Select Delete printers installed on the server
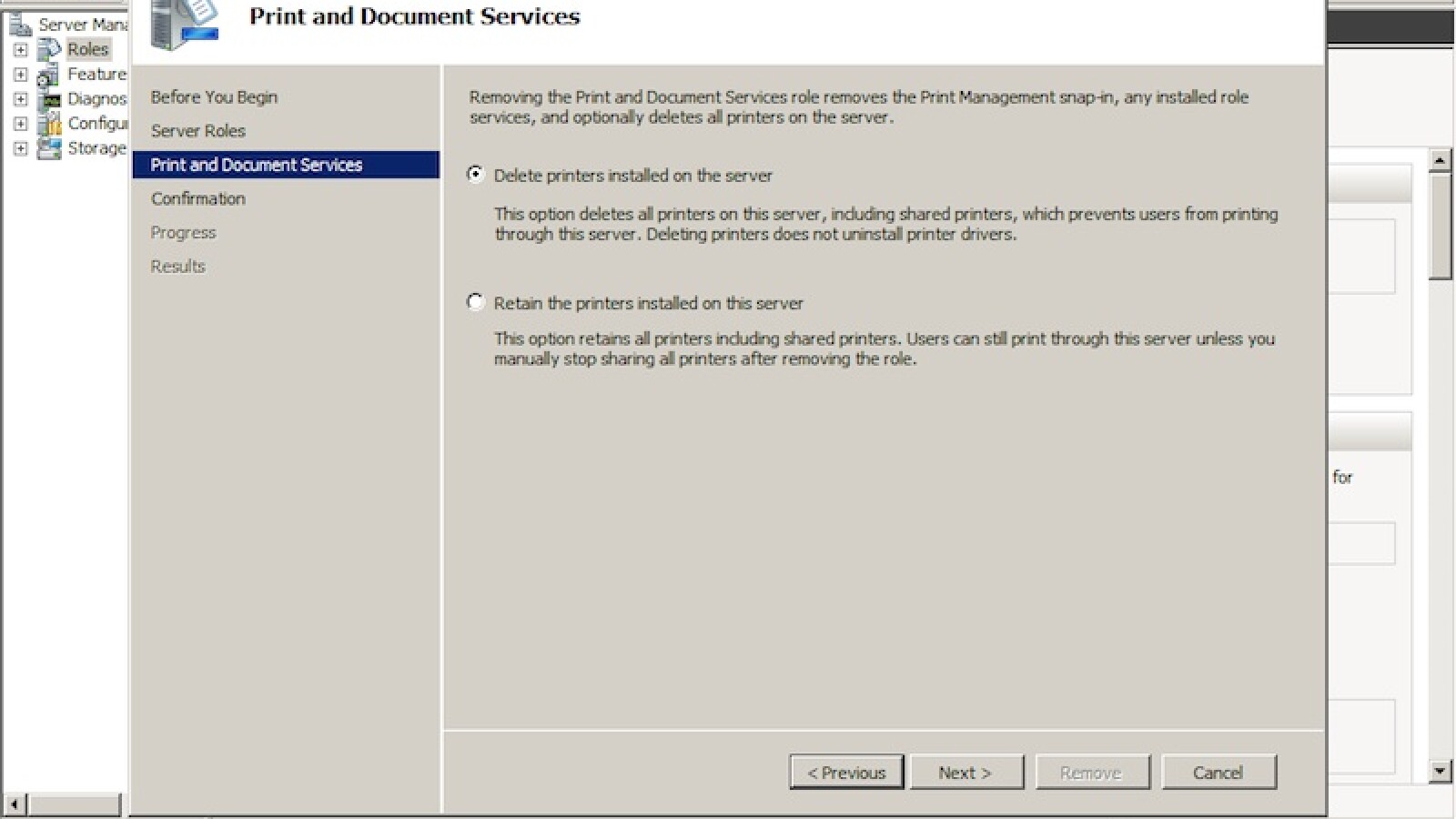Viewport: 1456px width, 819px height. (x=475, y=176)
